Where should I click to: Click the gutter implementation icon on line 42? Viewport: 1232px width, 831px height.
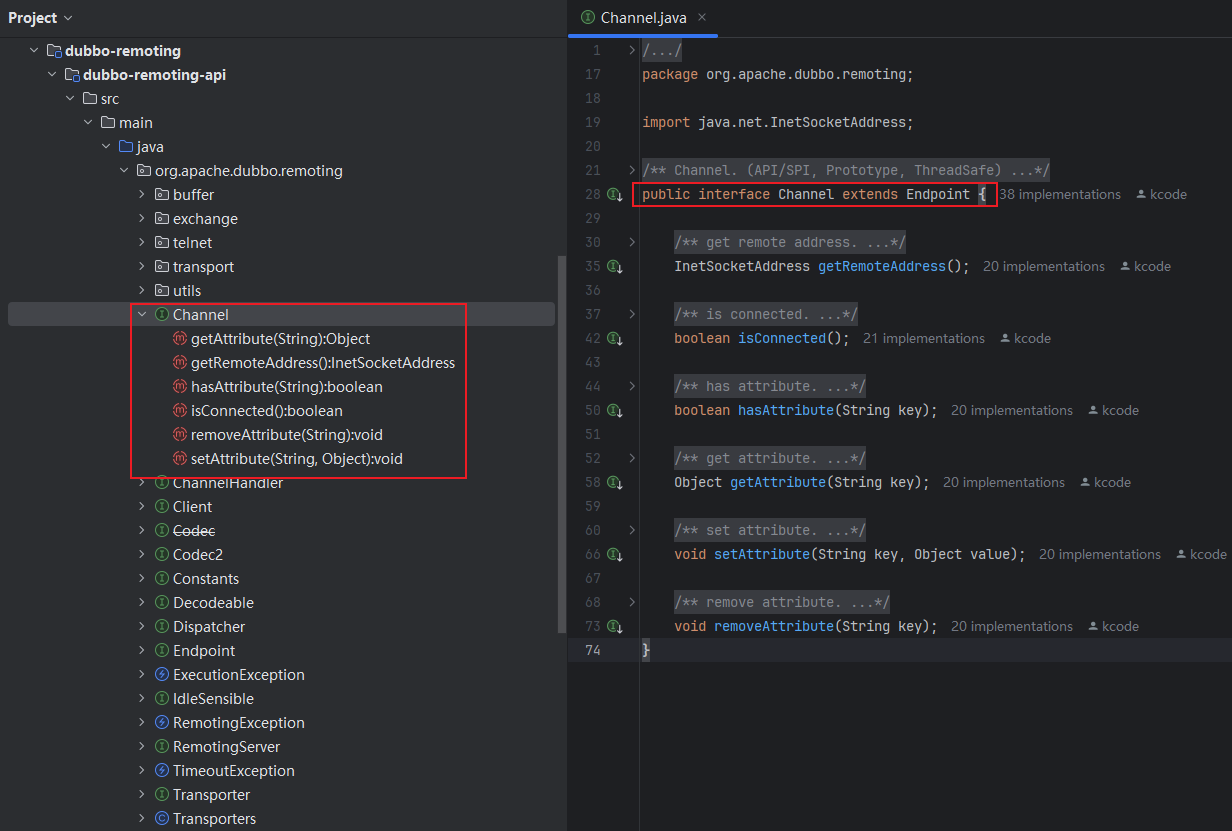[615, 339]
